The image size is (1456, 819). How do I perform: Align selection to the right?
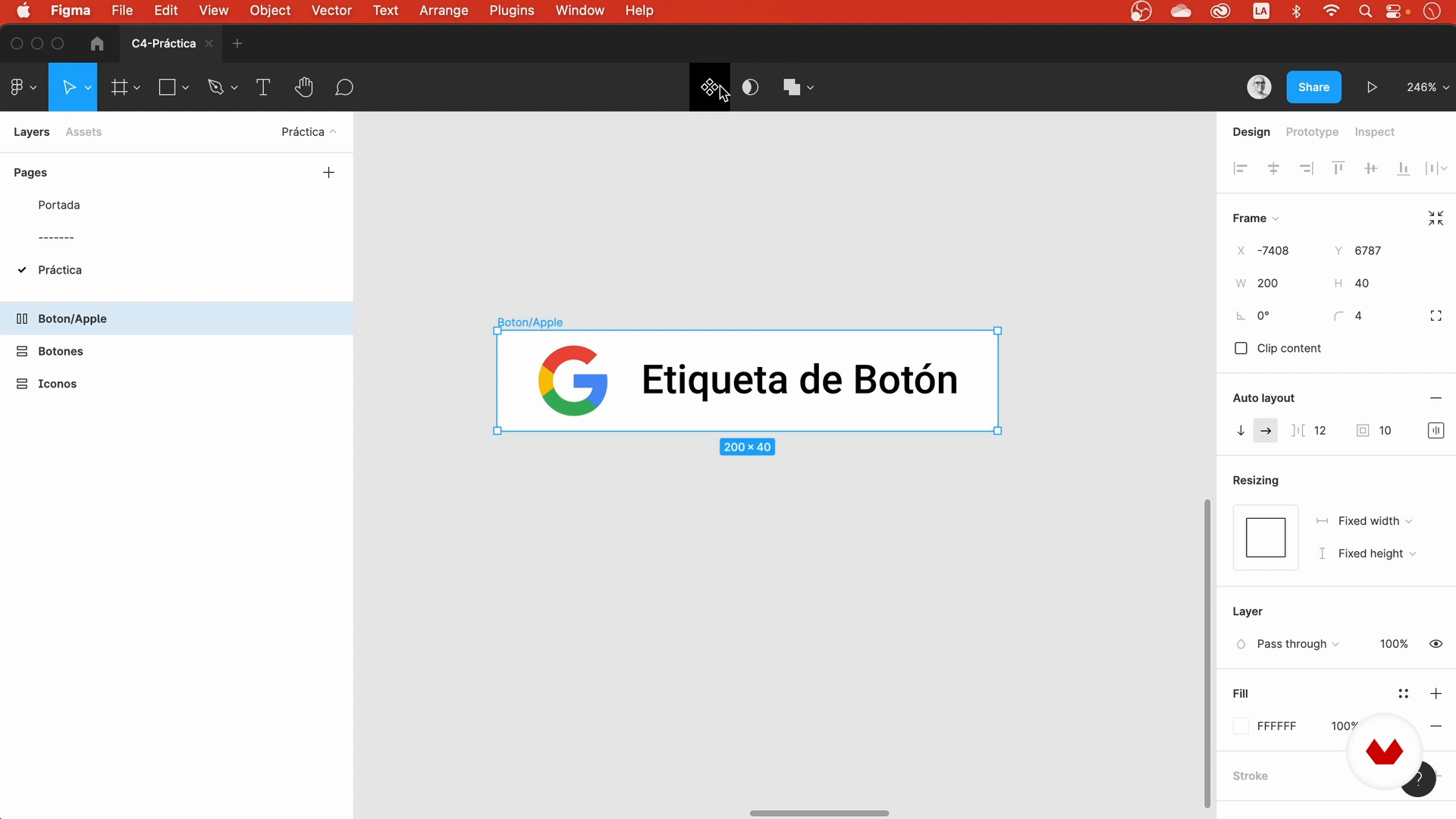[x=1306, y=168]
